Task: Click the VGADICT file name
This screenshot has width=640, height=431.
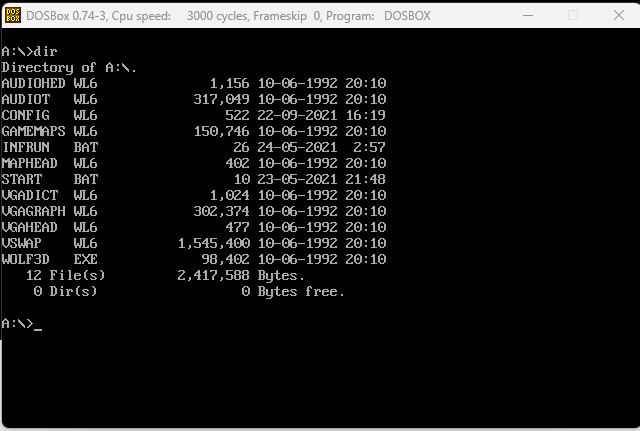Action: [x=30, y=195]
